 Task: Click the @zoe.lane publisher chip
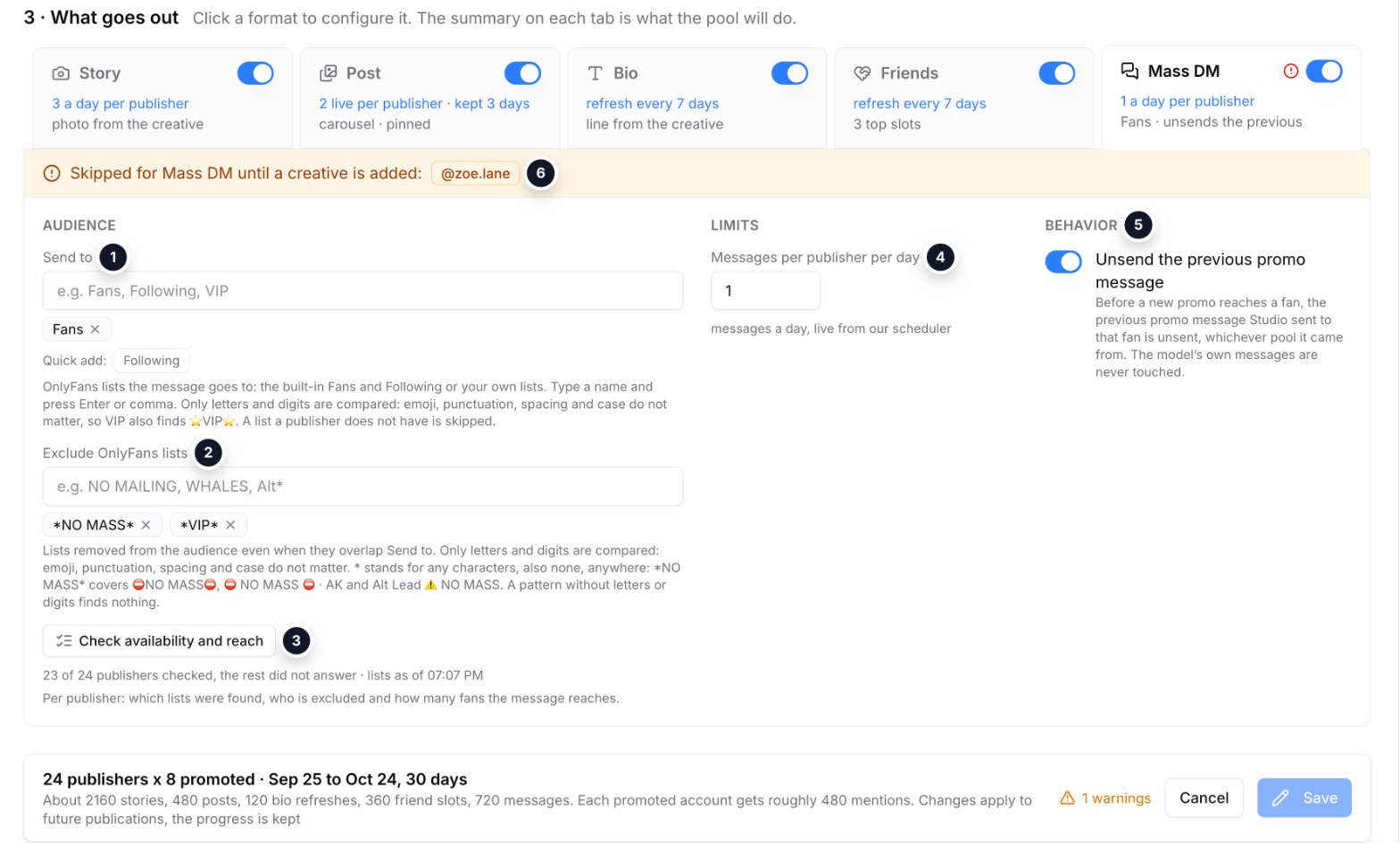pyautogui.click(x=475, y=173)
